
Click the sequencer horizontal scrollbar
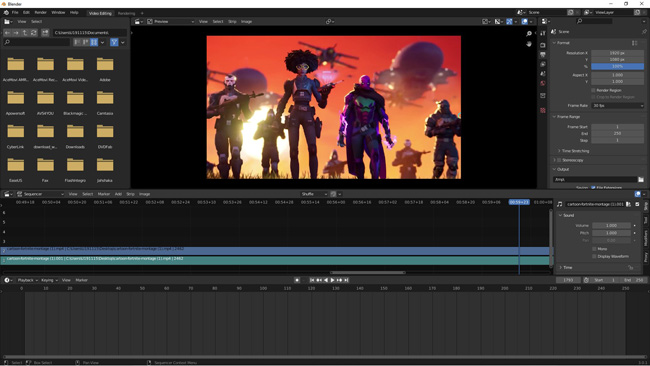368,273
